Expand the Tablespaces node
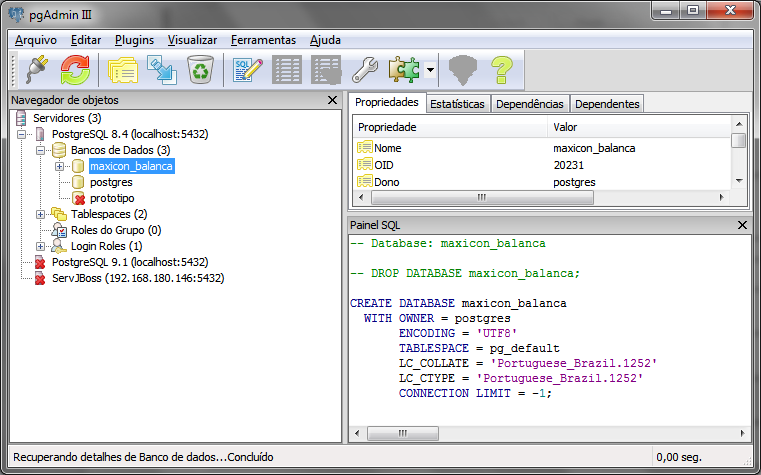Image resolution: width=761 pixels, height=475 pixels. tap(40, 214)
